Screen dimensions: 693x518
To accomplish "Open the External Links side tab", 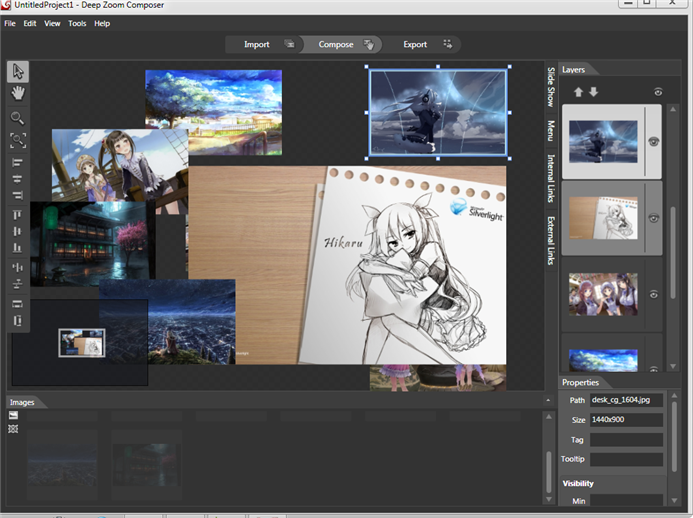I will click(x=551, y=240).
